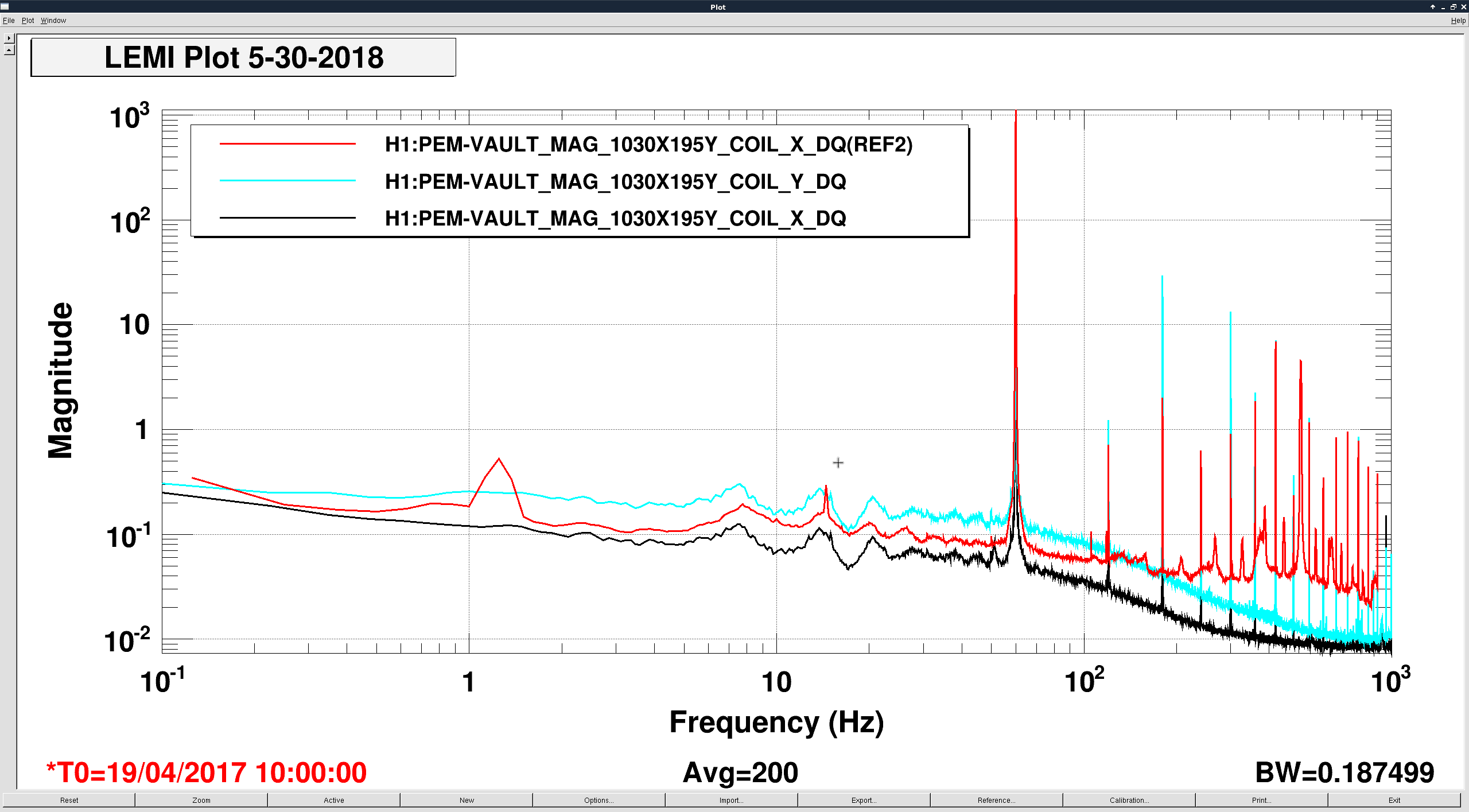Open the File menu
The width and height of the screenshot is (1469, 812).
[x=9, y=21]
